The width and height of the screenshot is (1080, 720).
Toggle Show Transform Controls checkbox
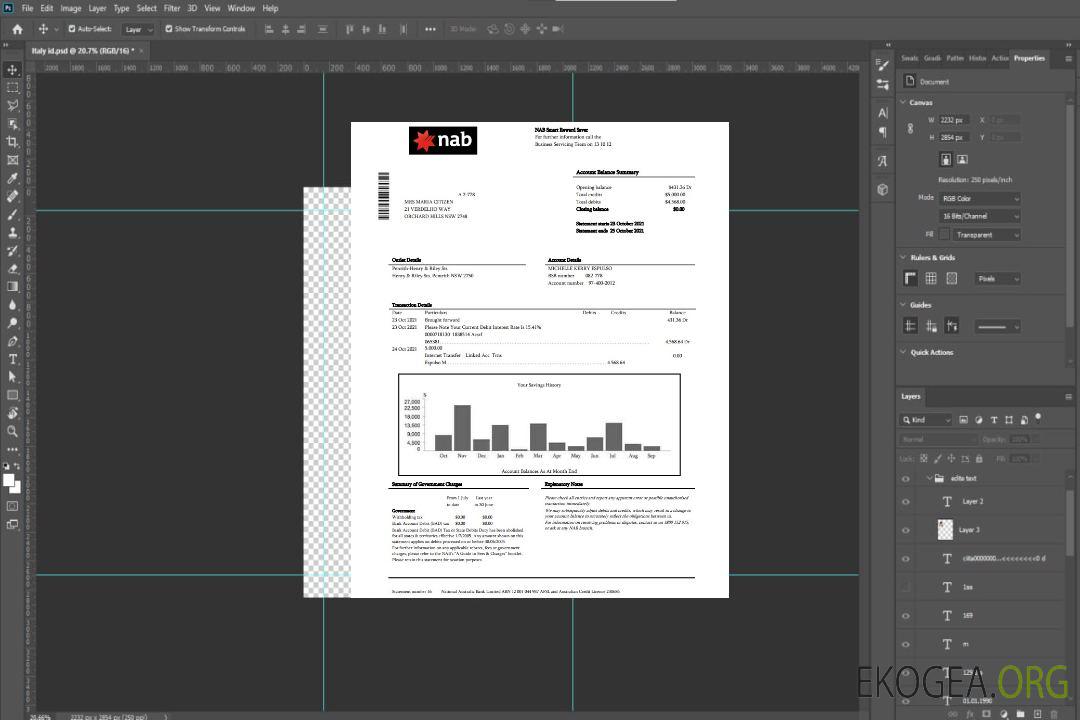point(169,29)
